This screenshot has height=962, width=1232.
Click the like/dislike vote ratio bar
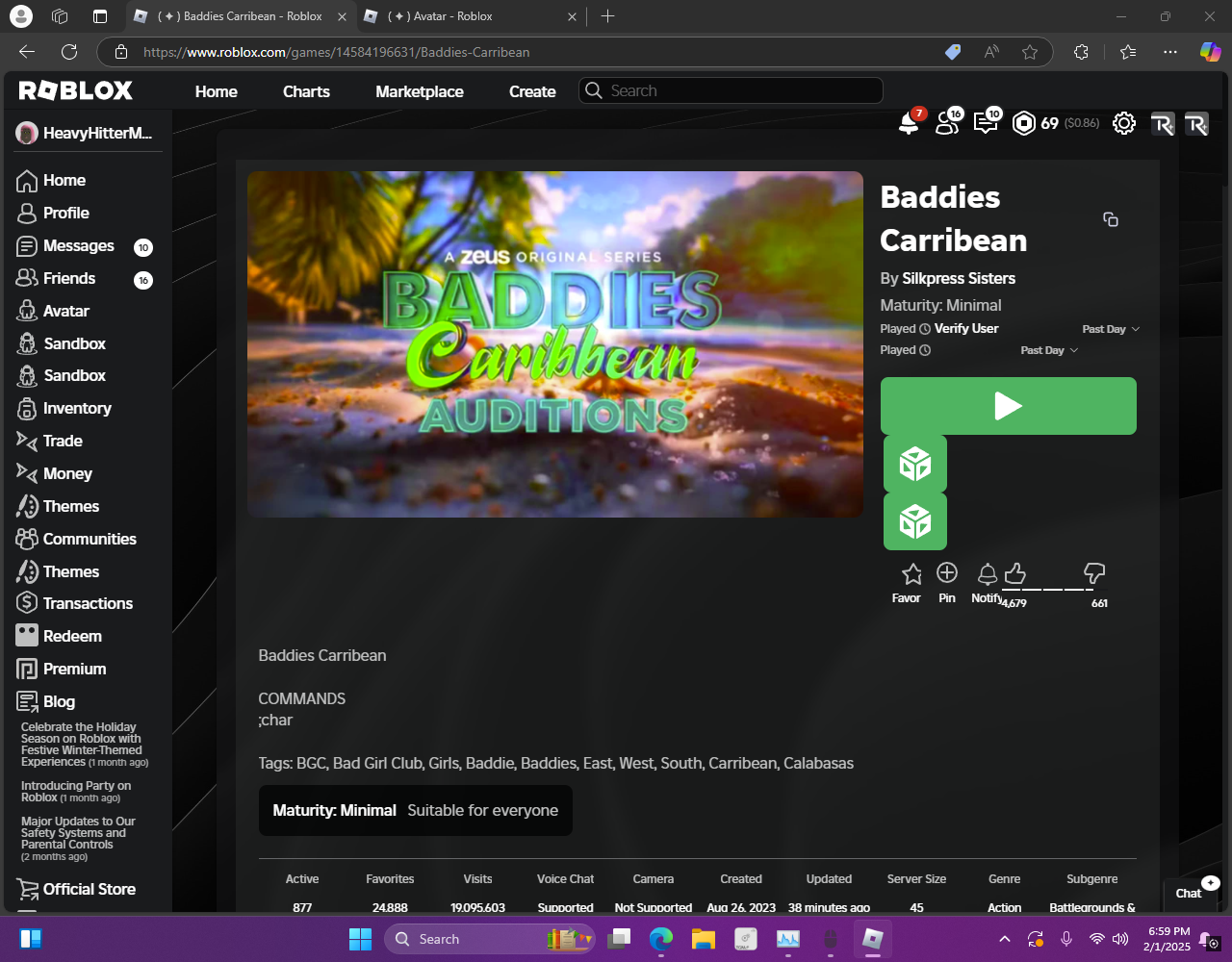[1054, 590]
